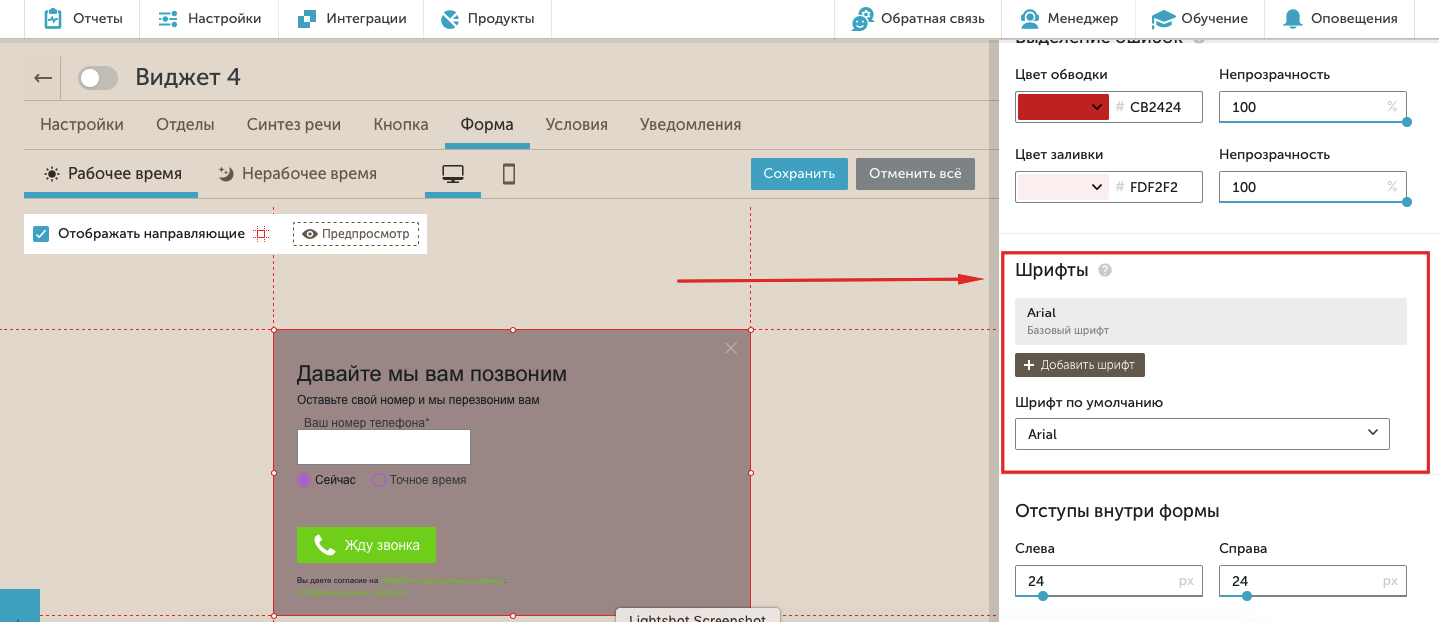Open the Цвет обводки color dropdown

[1062, 107]
